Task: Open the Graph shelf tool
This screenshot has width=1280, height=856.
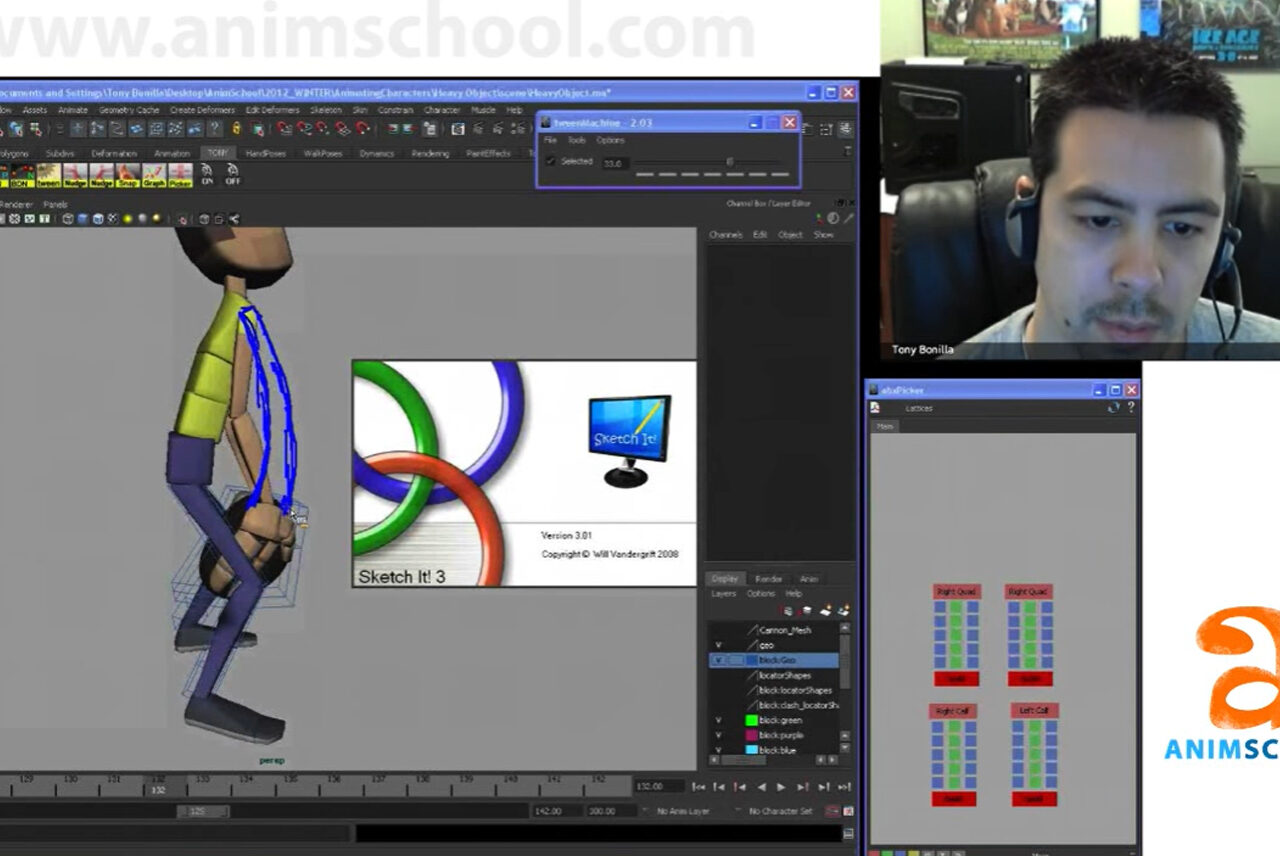Action: [154, 176]
